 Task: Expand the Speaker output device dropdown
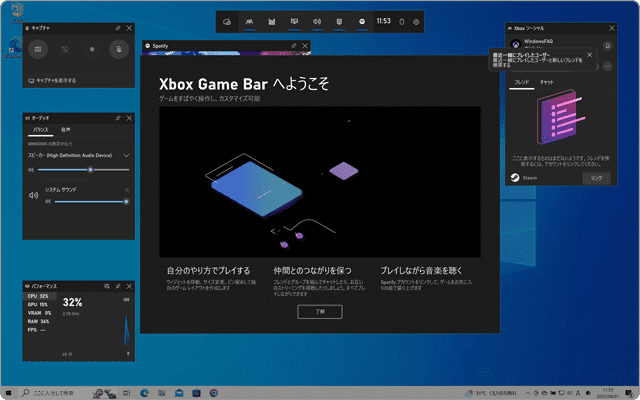(126, 156)
